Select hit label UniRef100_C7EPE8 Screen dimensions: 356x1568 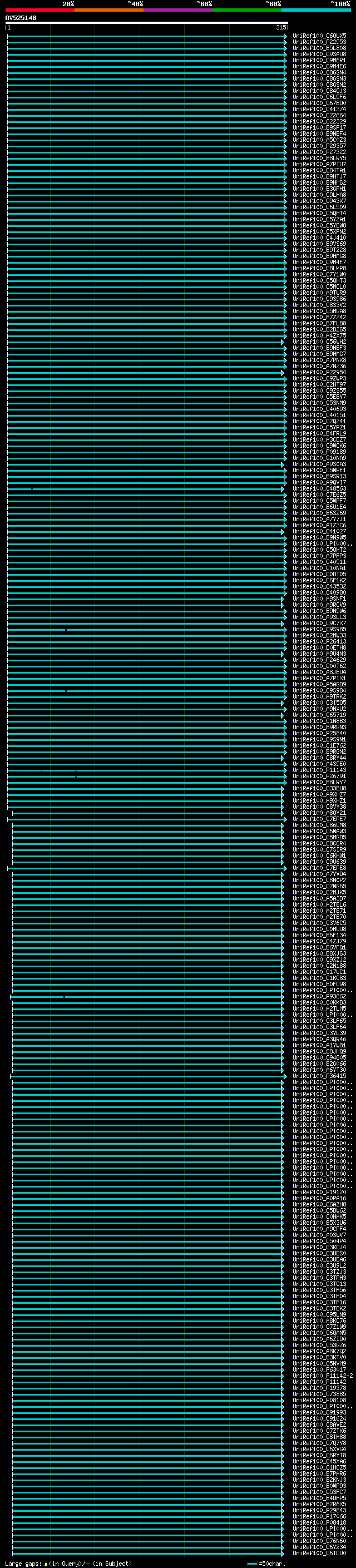tap(319, 868)
